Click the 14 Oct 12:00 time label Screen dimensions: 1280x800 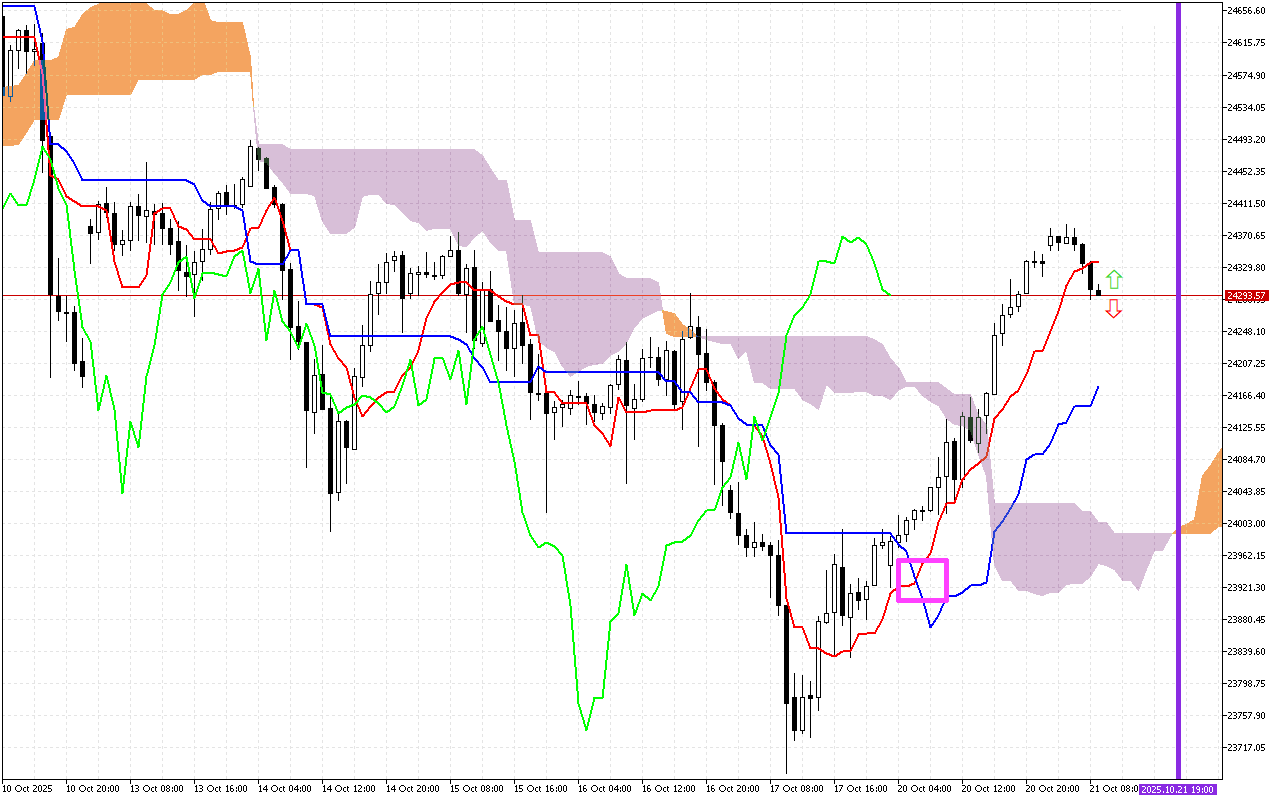(x=349, y=789)
